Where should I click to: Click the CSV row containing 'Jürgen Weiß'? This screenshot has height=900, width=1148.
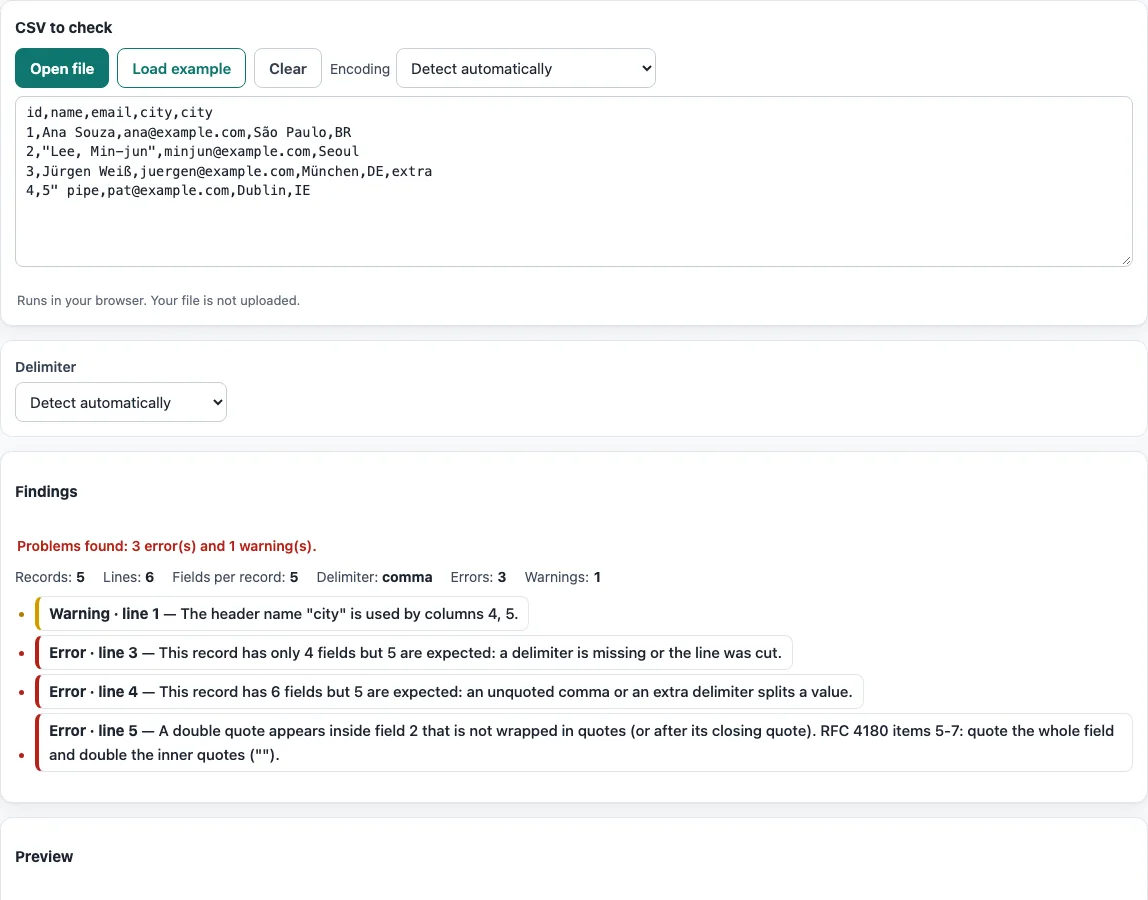229,171
